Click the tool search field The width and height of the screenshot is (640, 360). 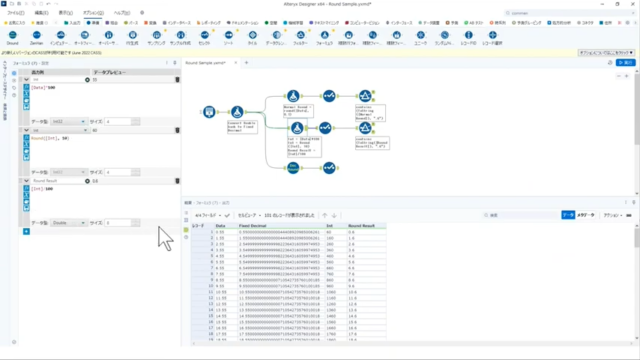(x=570, y=13)
